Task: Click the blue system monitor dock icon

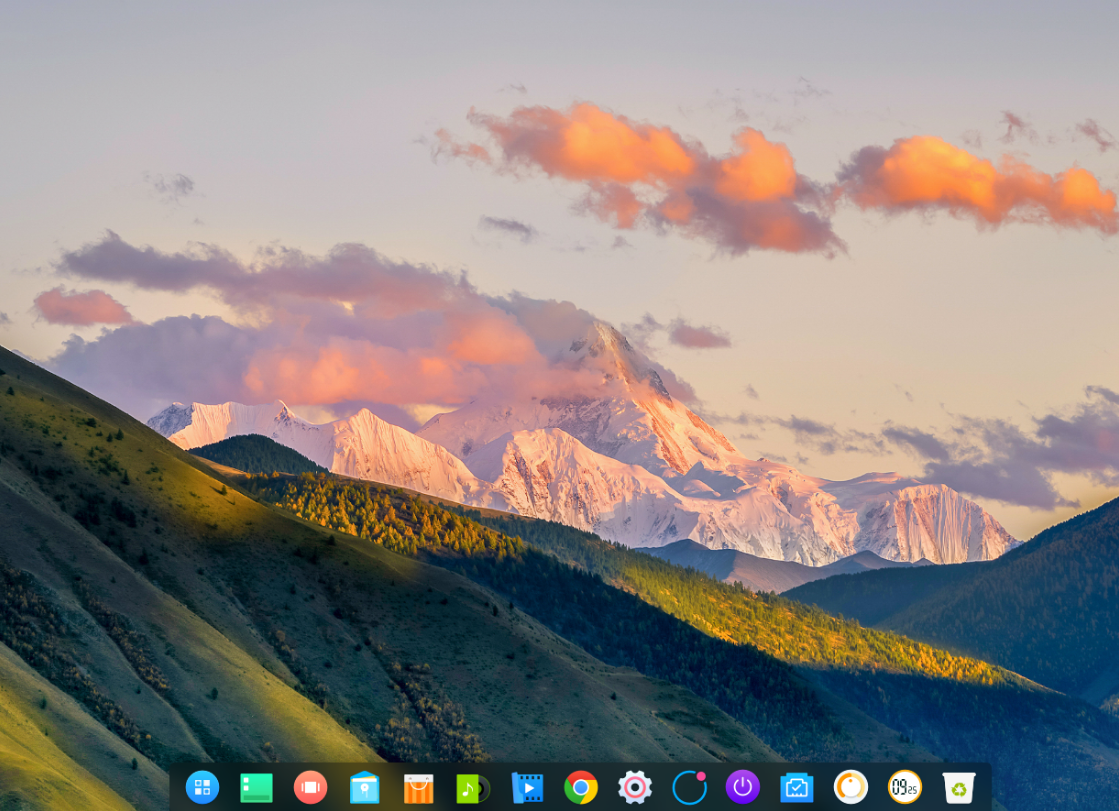Action: tap(797, 788)
